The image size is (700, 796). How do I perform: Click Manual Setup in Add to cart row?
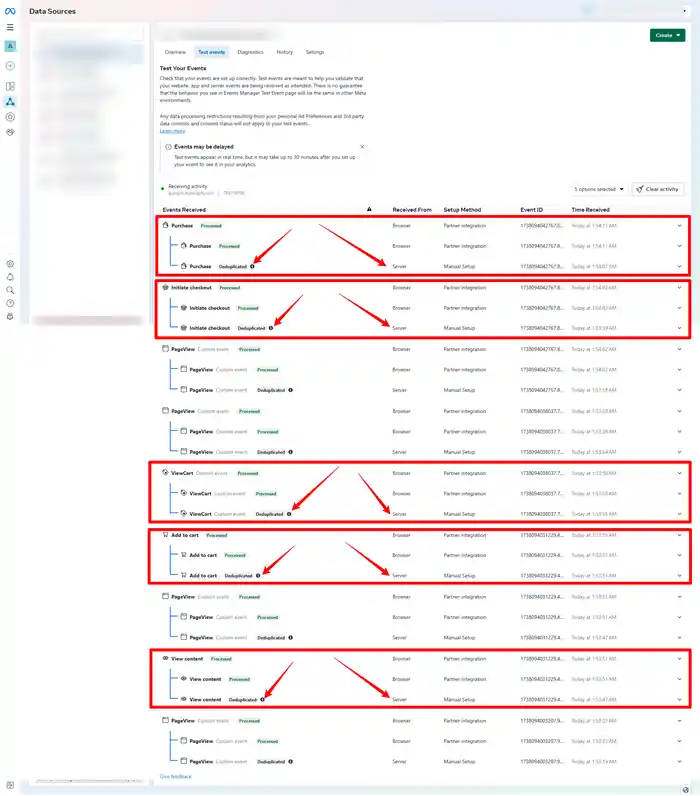coord(459,576)
